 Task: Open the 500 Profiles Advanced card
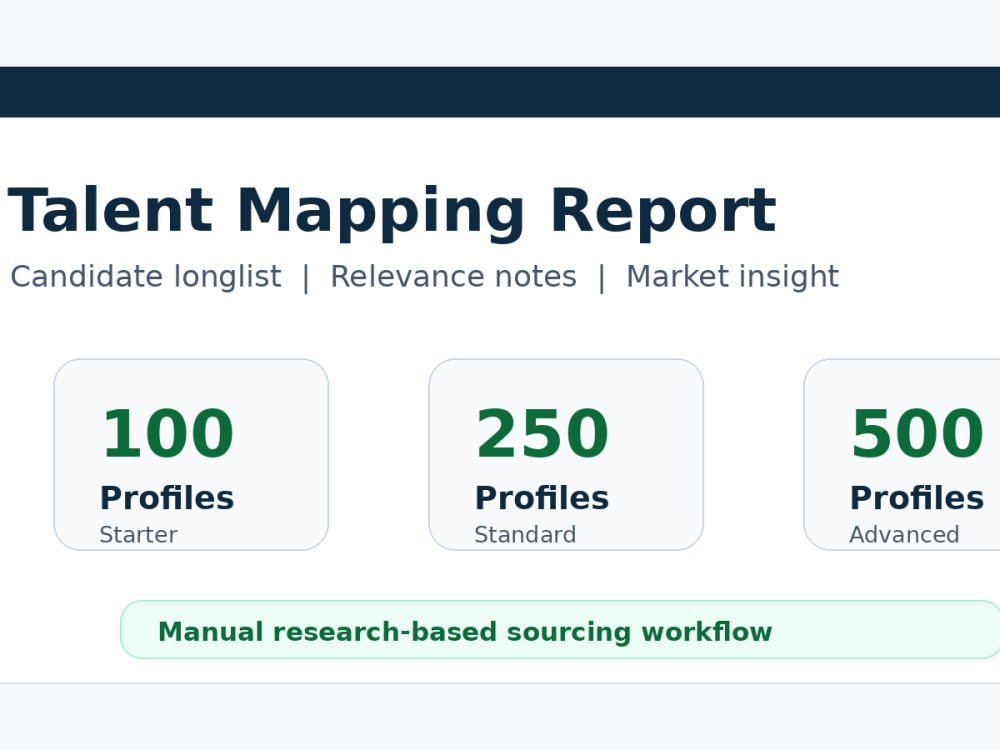[902, 454]
